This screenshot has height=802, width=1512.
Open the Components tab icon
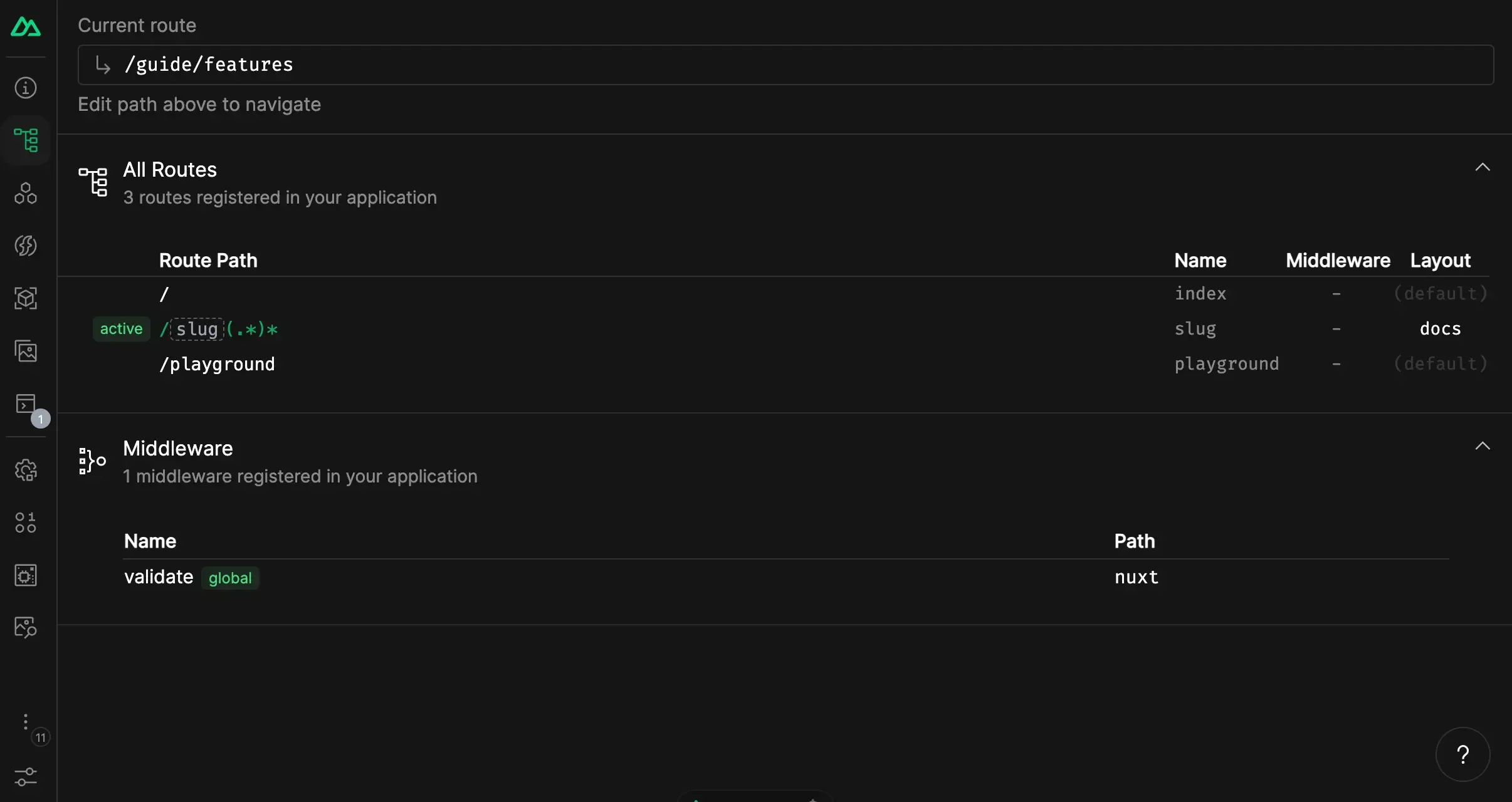pos(26,193)
